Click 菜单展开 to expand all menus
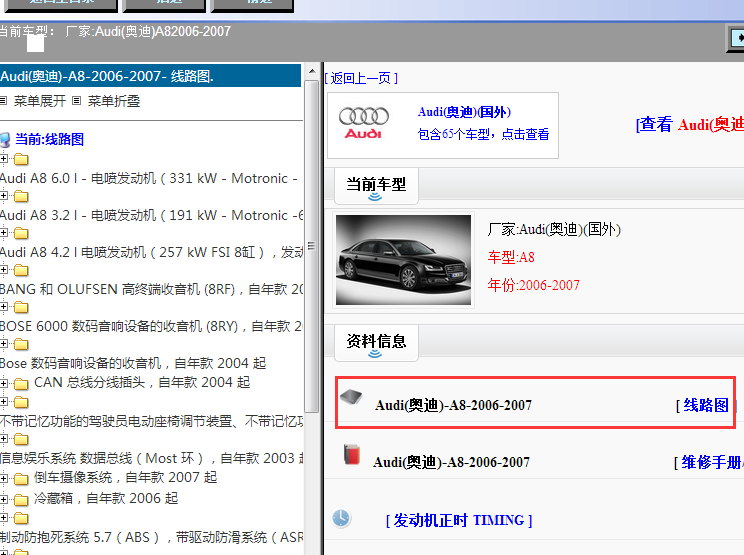This screenshot has height=555, width=744. [x=40, y=101]
